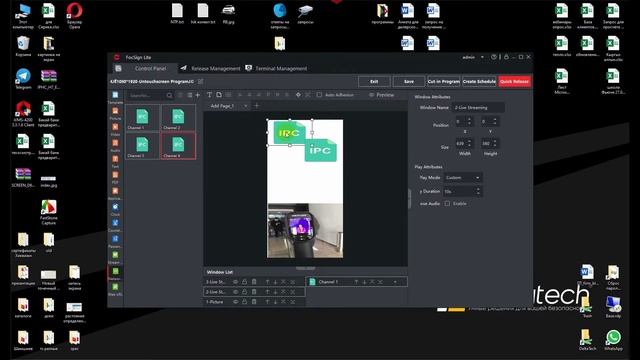Open the Stream Media material category
Screen dimensions: 640x360
115,257
